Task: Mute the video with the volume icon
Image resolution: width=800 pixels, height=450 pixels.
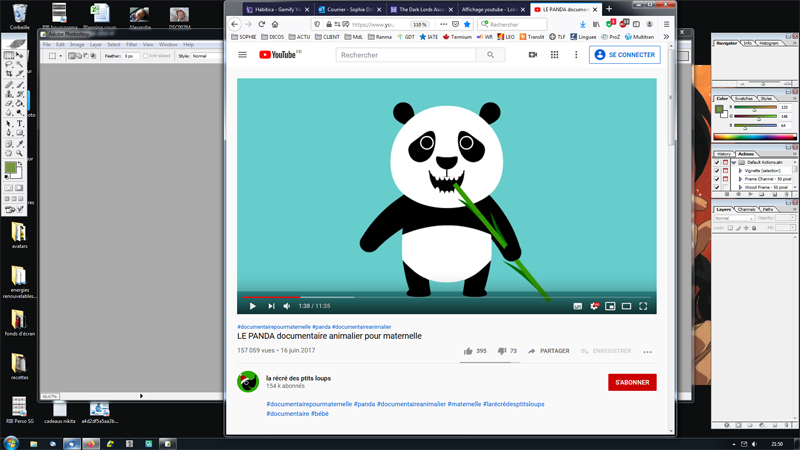Action: click(x=287, y=306)
